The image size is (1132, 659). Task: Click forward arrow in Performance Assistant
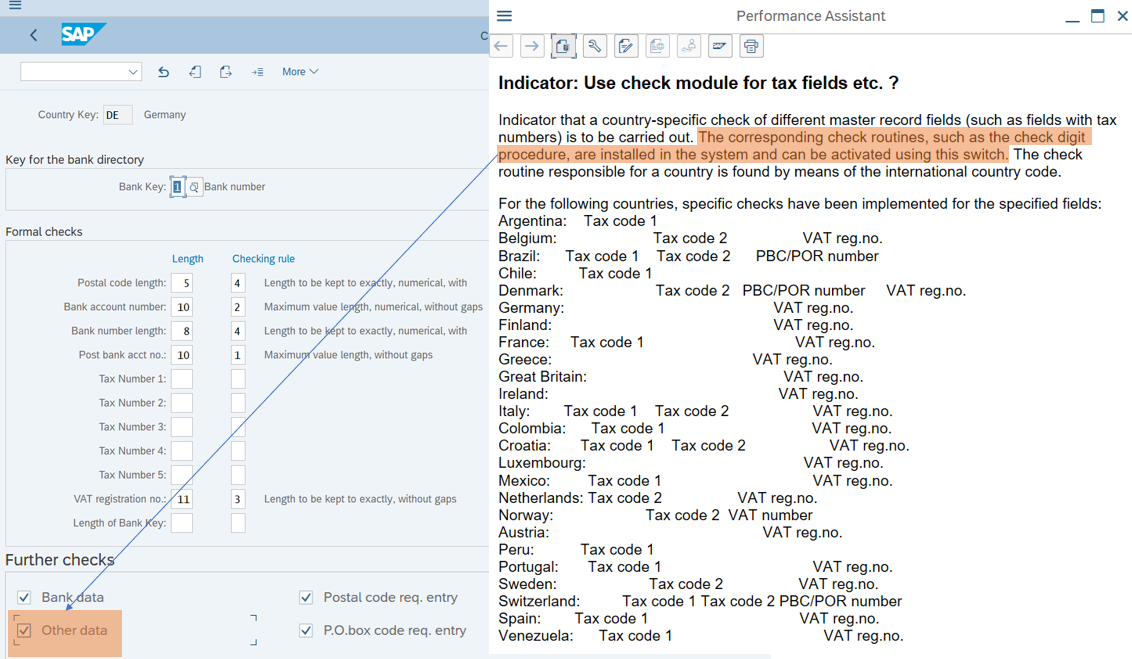pos(532,46)
